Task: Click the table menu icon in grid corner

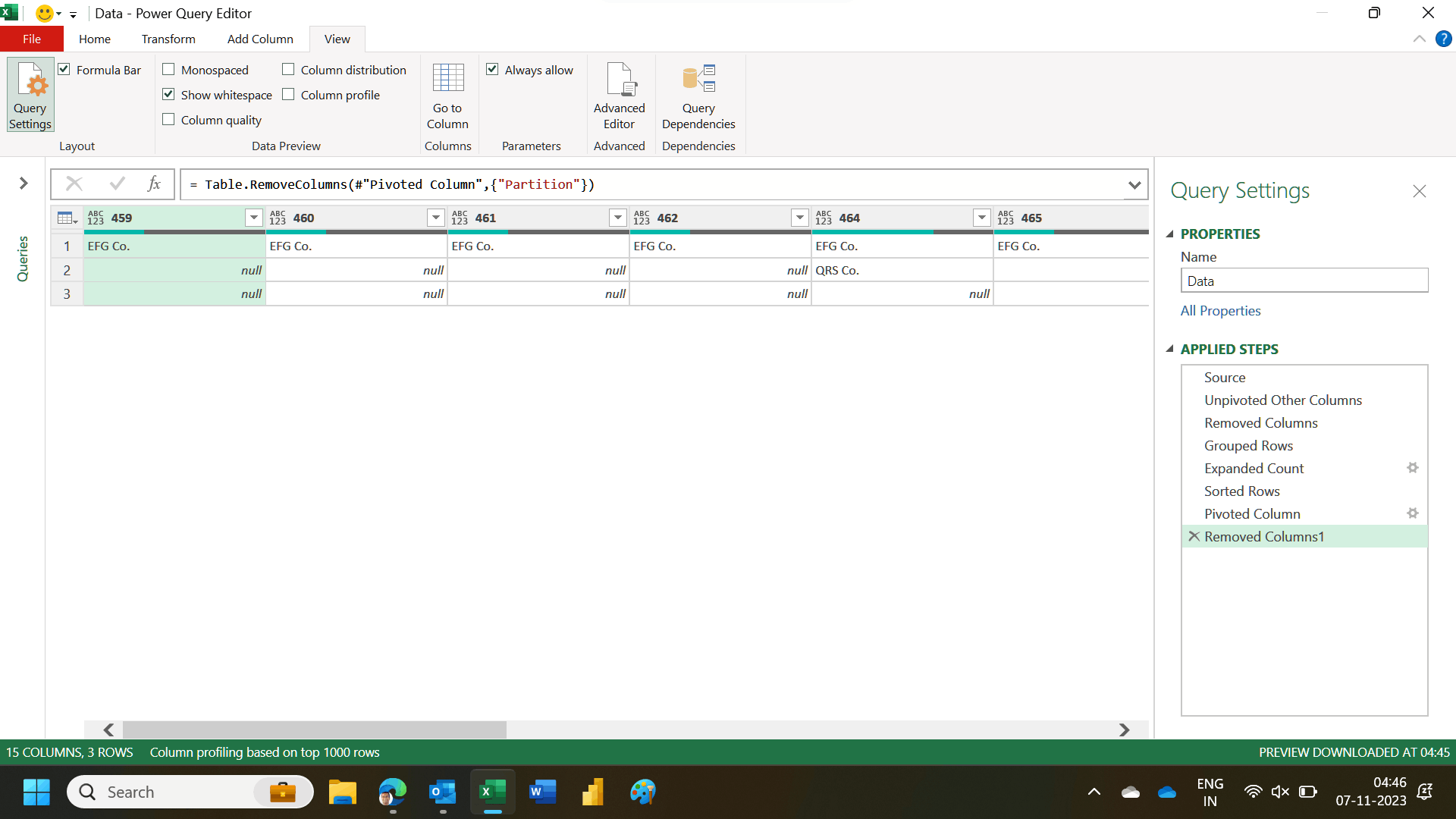Action: [x=67, y=218]
